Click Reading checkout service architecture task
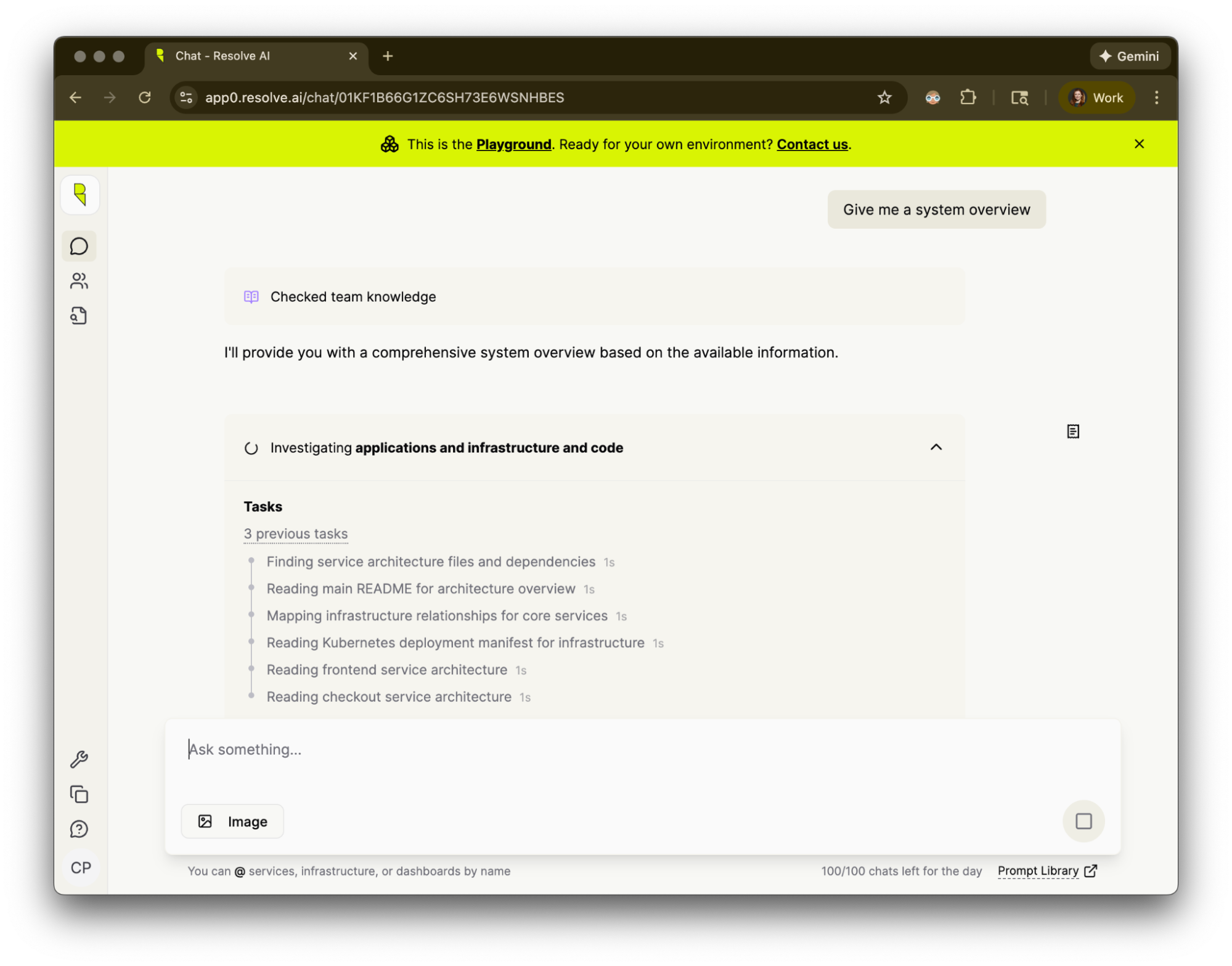1232x966 pixels. pyautogui.click(x=390, y=697)
